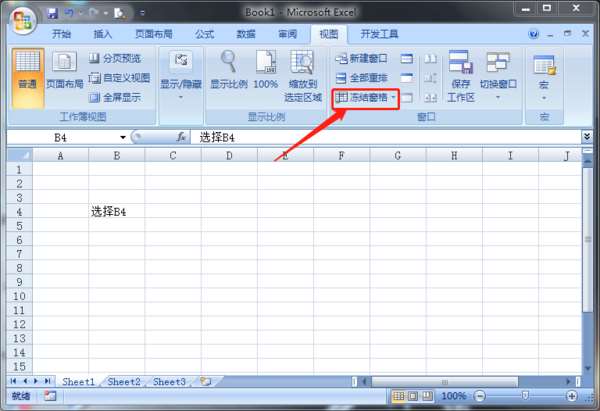The width and height of the screenshot is (600, 411).
Task: Select column header B
Action: pos(117,156)
